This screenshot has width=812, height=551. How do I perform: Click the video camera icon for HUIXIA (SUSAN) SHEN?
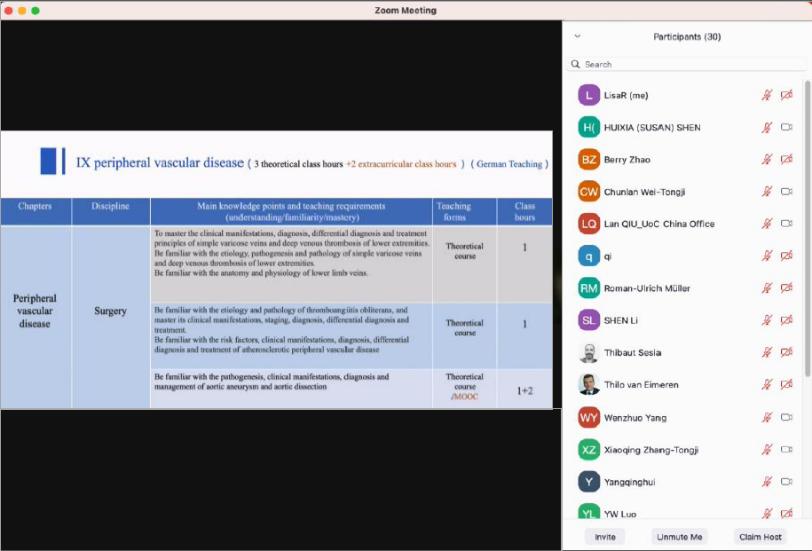(x=787, y=127)
